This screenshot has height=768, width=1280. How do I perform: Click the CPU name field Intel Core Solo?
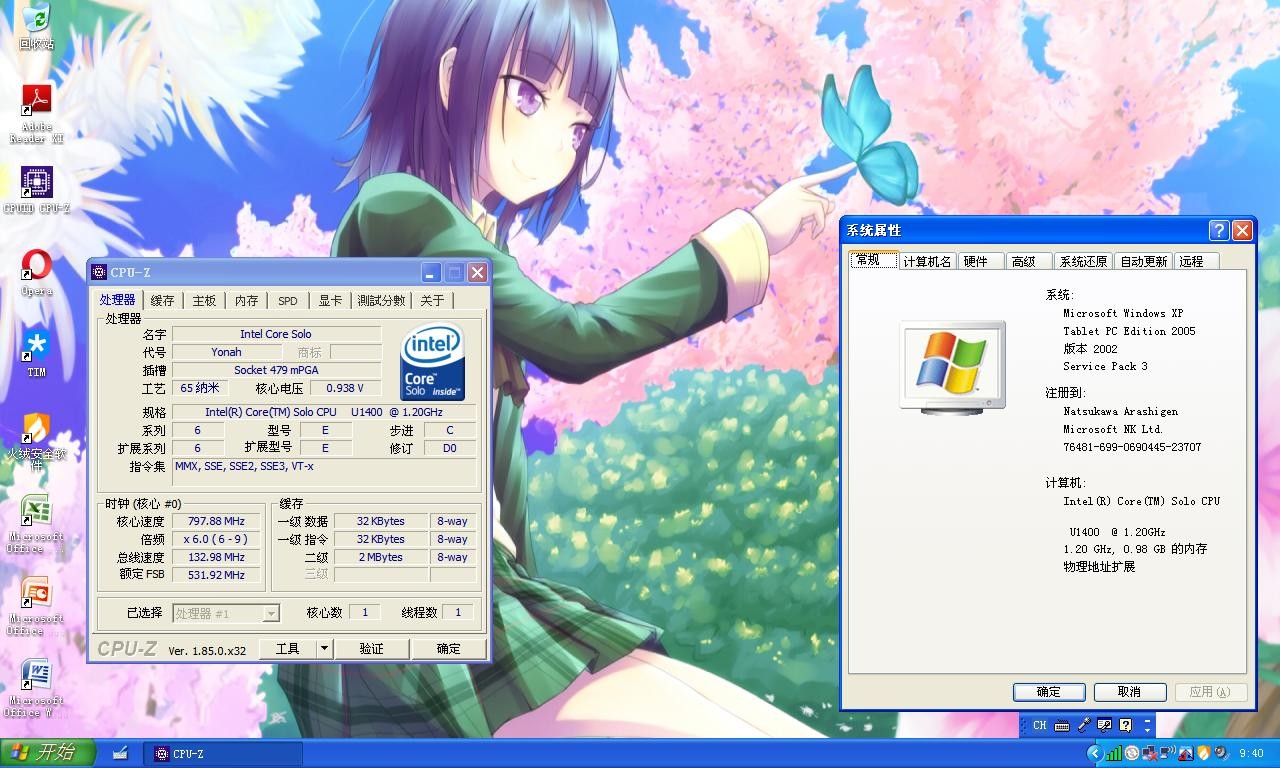coord(276,334)
